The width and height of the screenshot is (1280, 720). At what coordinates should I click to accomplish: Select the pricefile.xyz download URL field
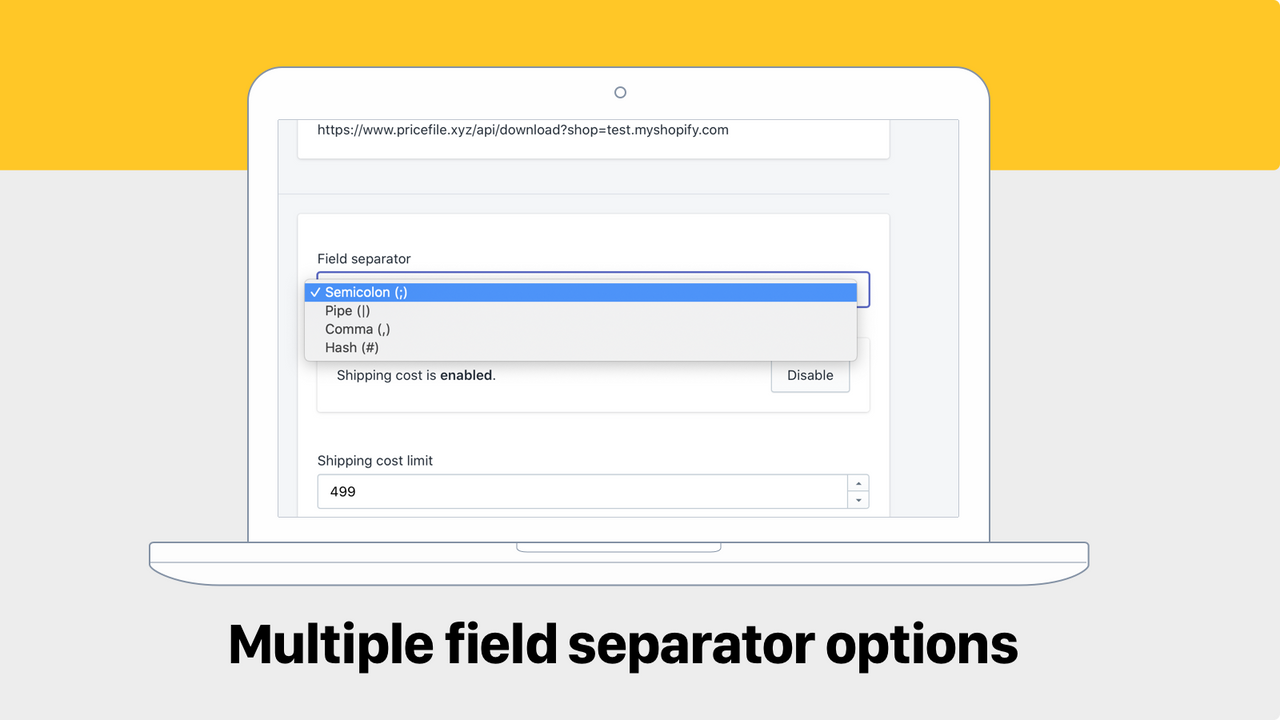(x=593, y=130)
